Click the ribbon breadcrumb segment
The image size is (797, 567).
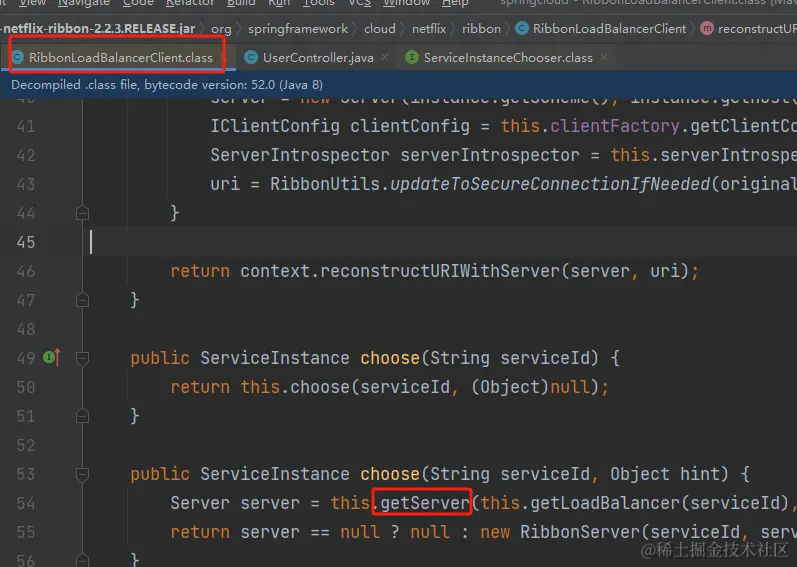[x=481, y=29]
